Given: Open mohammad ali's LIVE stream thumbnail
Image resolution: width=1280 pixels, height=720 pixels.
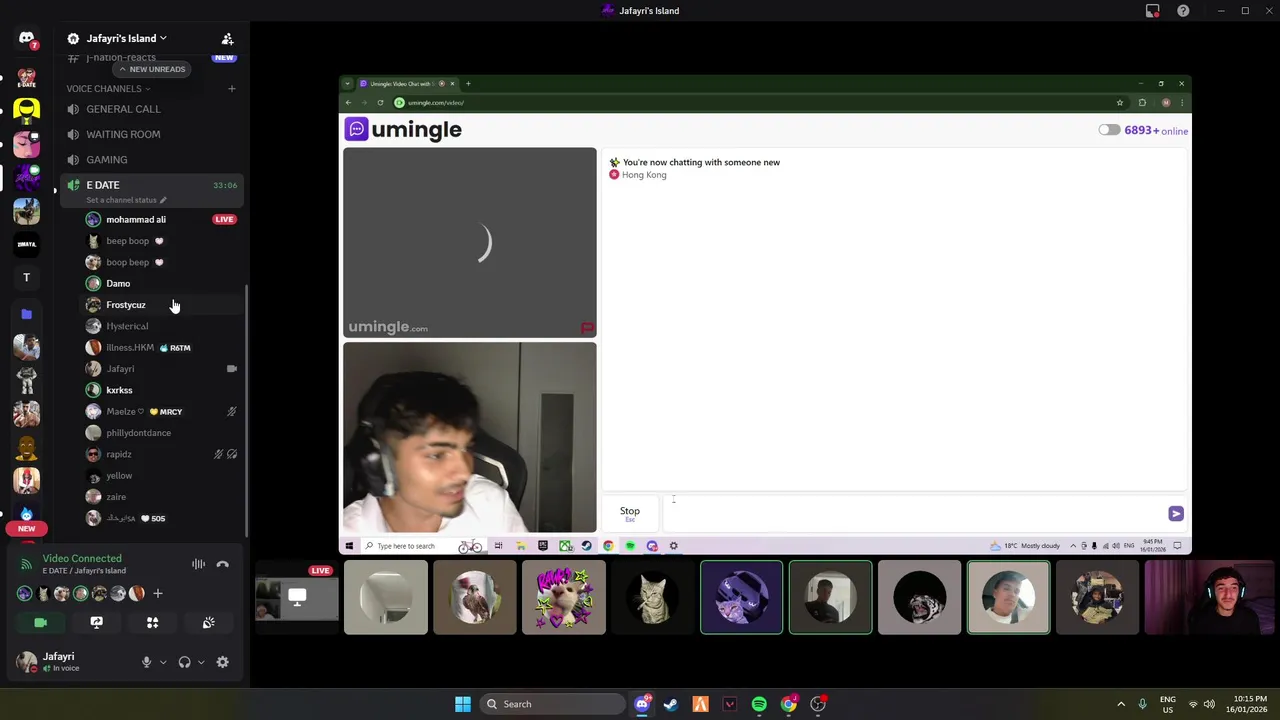Looking at the screenshot, I should 296,598.
